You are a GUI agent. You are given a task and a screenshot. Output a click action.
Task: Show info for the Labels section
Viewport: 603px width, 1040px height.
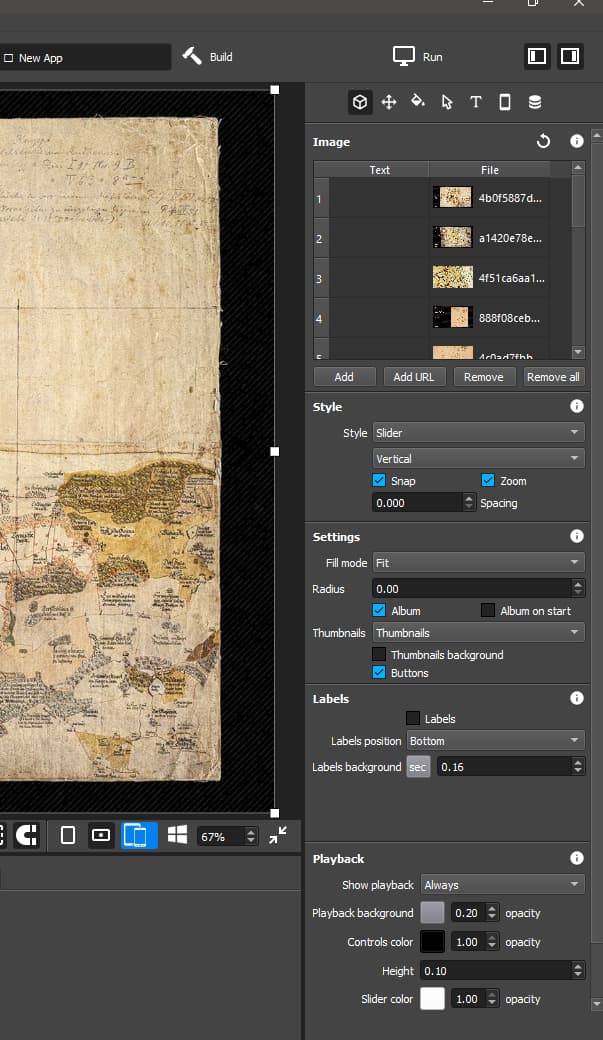tap(576, 698)
